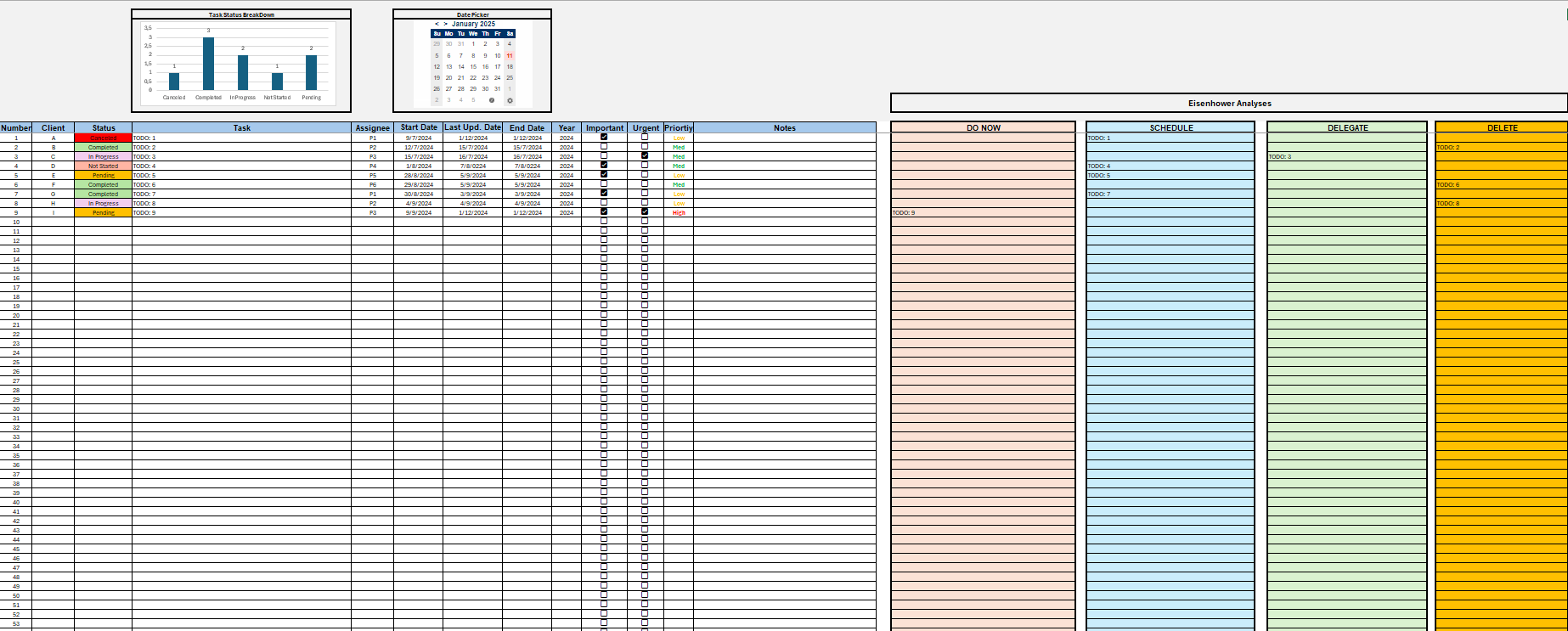Click January 2025 title in Date Picker
The image size is (1568, 631).
tap(473, 24)
